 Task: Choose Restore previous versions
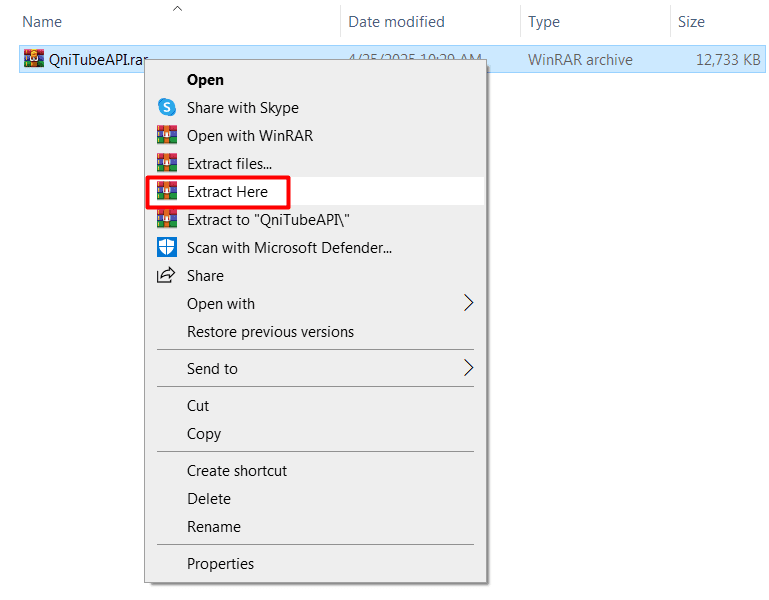(x=314, y=331)
